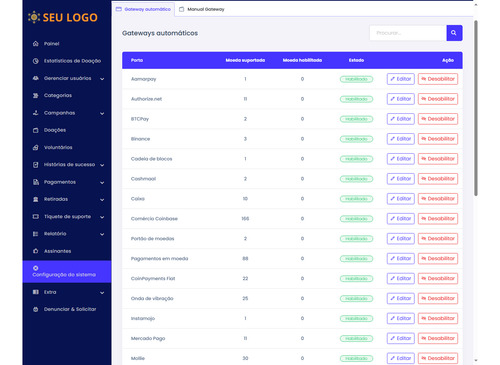This screenshot has height=365, width=500.
Task: Click the Procurar search input field
Action: click(x=408, y=33)
